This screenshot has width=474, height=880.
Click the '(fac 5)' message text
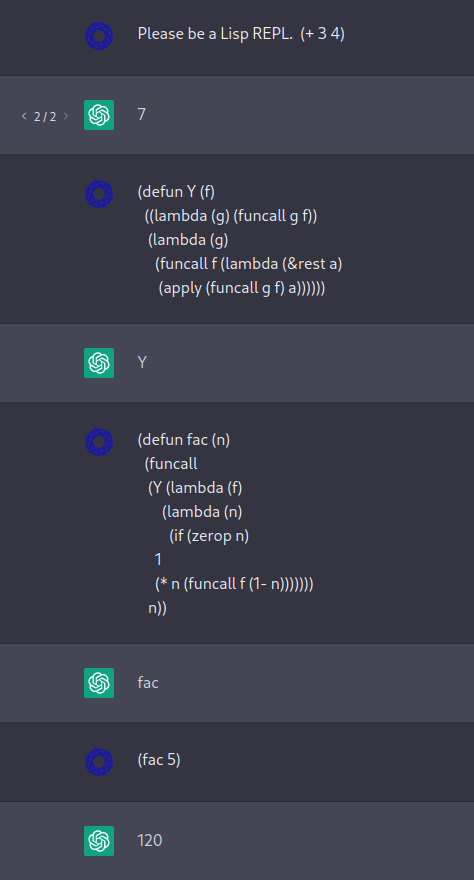point(159,760)
